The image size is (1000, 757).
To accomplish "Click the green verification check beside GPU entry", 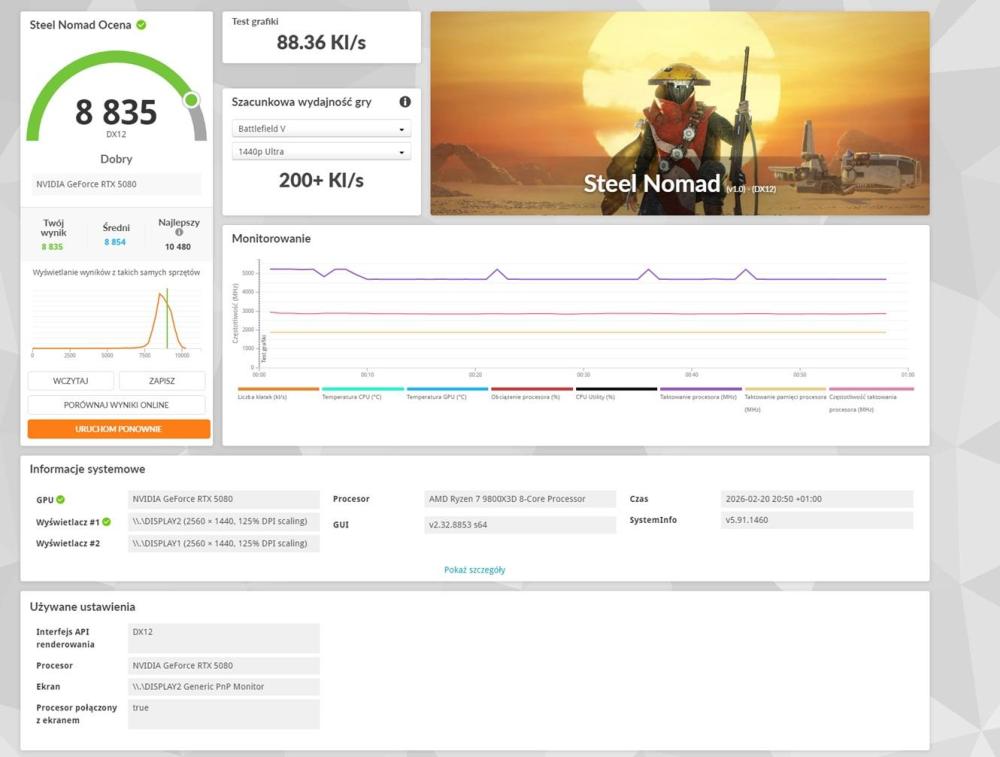I will click(59, 498).
